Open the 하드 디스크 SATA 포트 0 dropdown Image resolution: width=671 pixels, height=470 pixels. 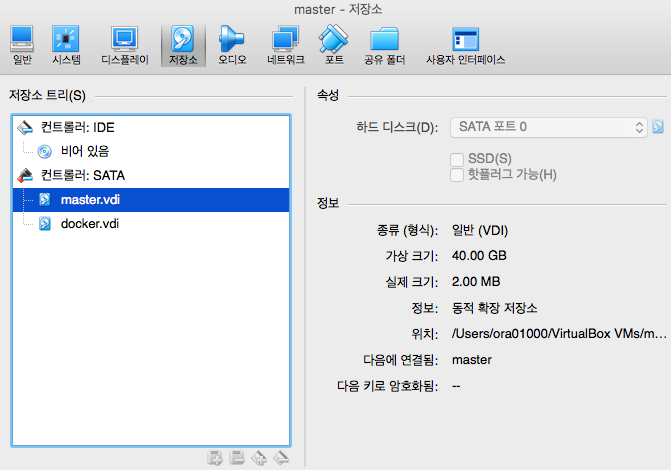point(549,127)
